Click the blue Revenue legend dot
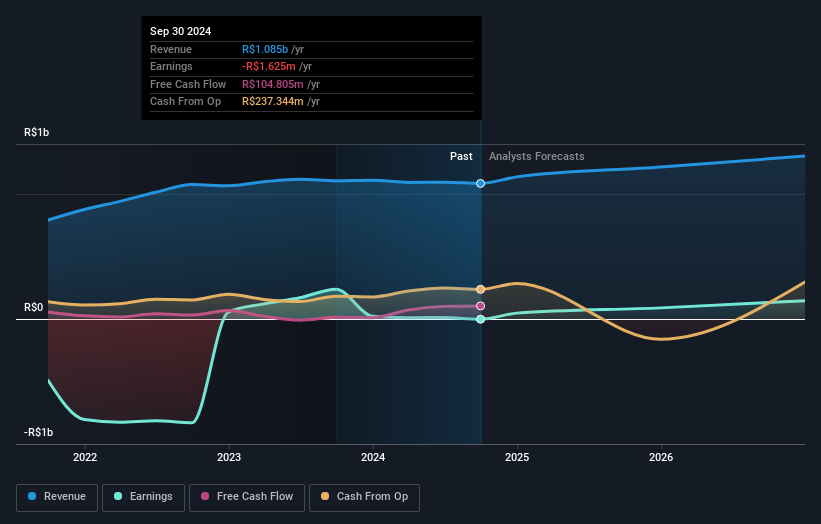The image size is (821, 524). pos(32,496)
